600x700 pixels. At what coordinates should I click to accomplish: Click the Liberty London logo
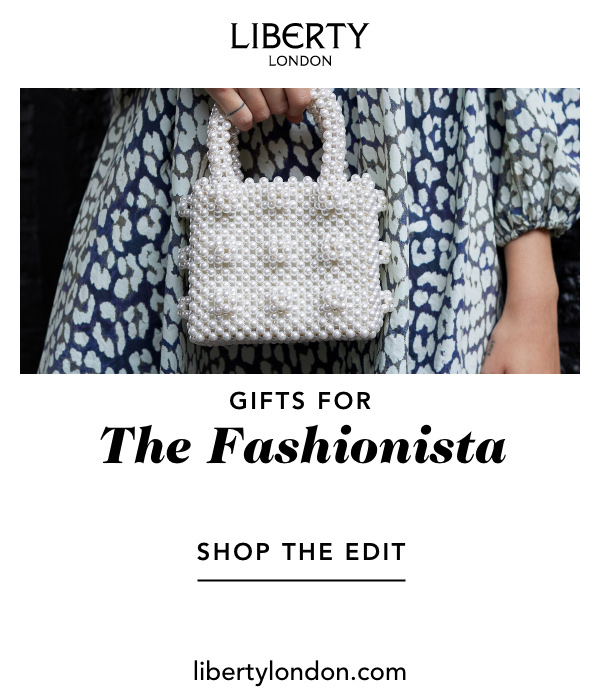(x=300, y=44)
